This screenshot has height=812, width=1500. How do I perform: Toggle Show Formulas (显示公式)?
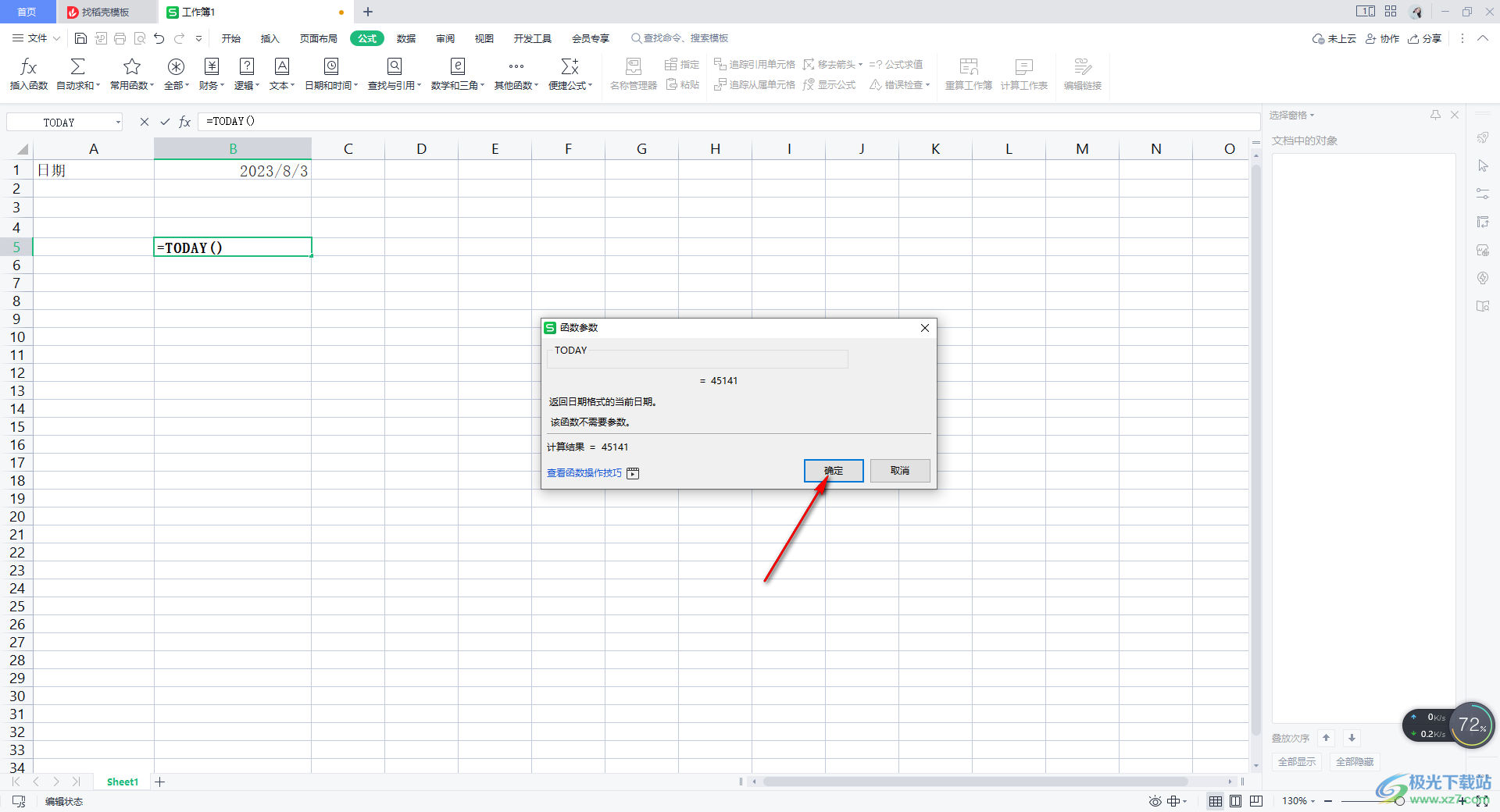[829, 84]
